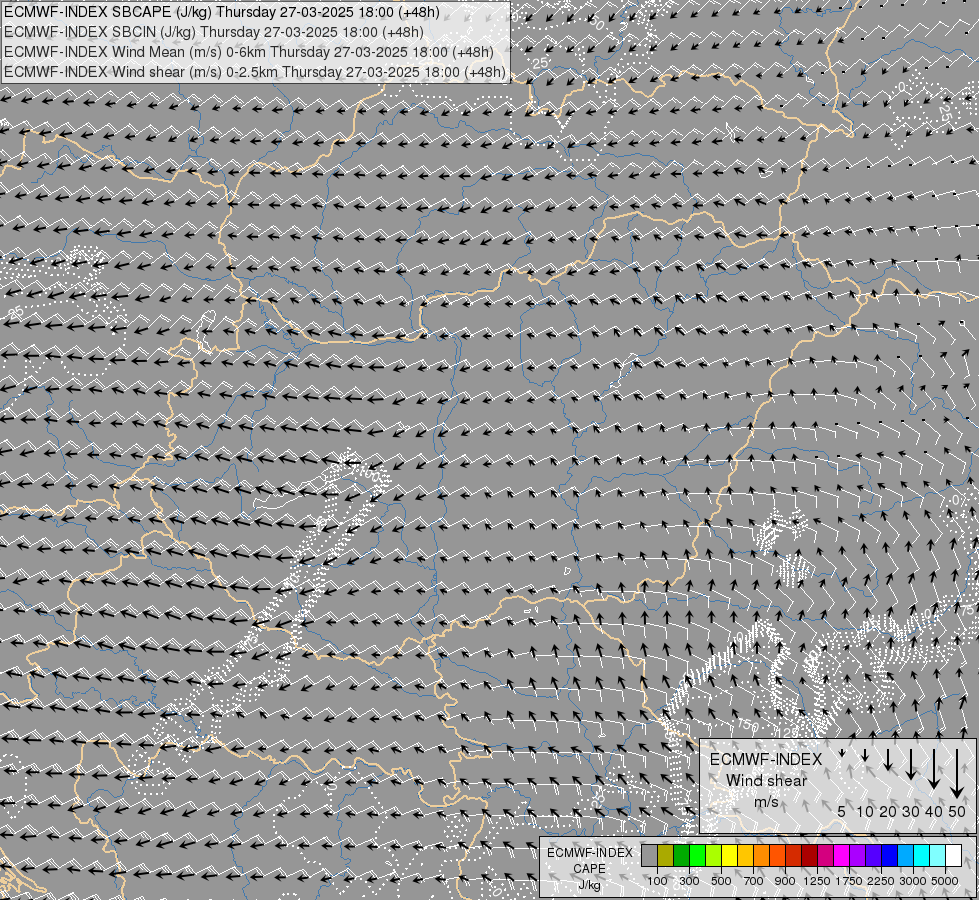The width and height of the screenshot is (979, 900).
Task: Click the 30 m/s wind shear legend arrow
Action: tap(911, 764)
